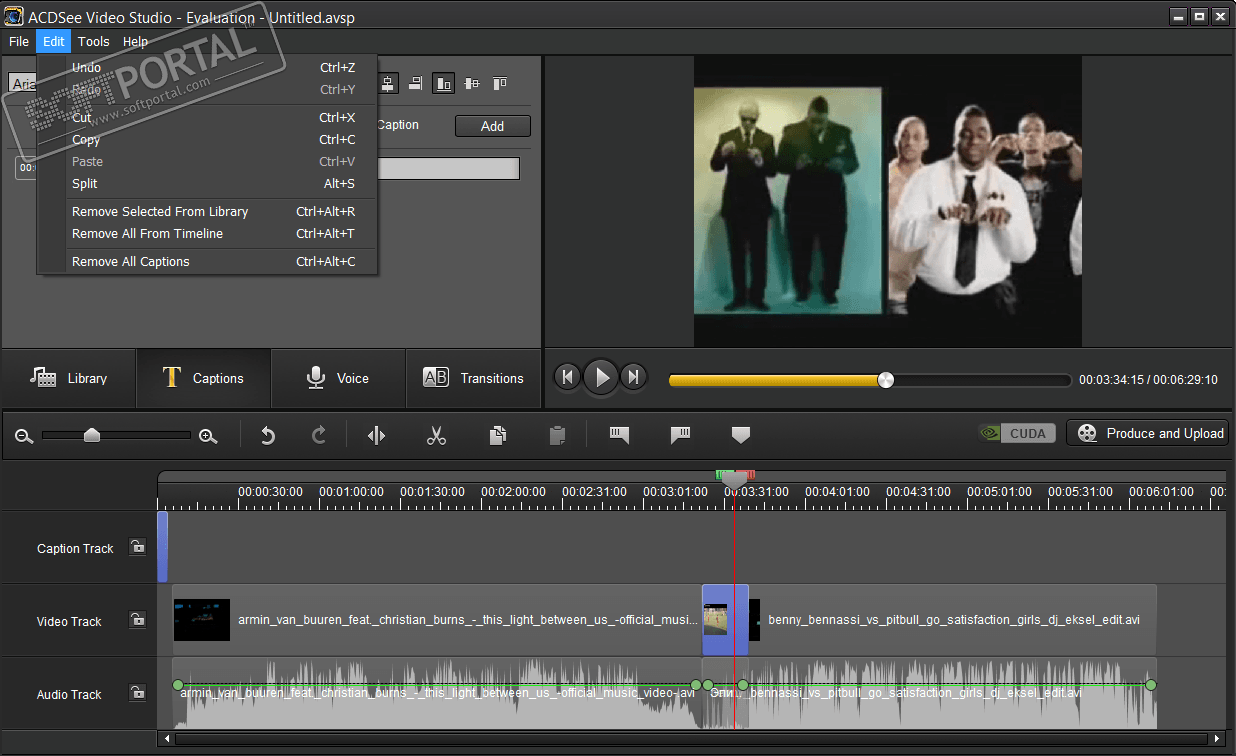
Task: Skip to previous frame in the player
Action: (x=568, y=377)
